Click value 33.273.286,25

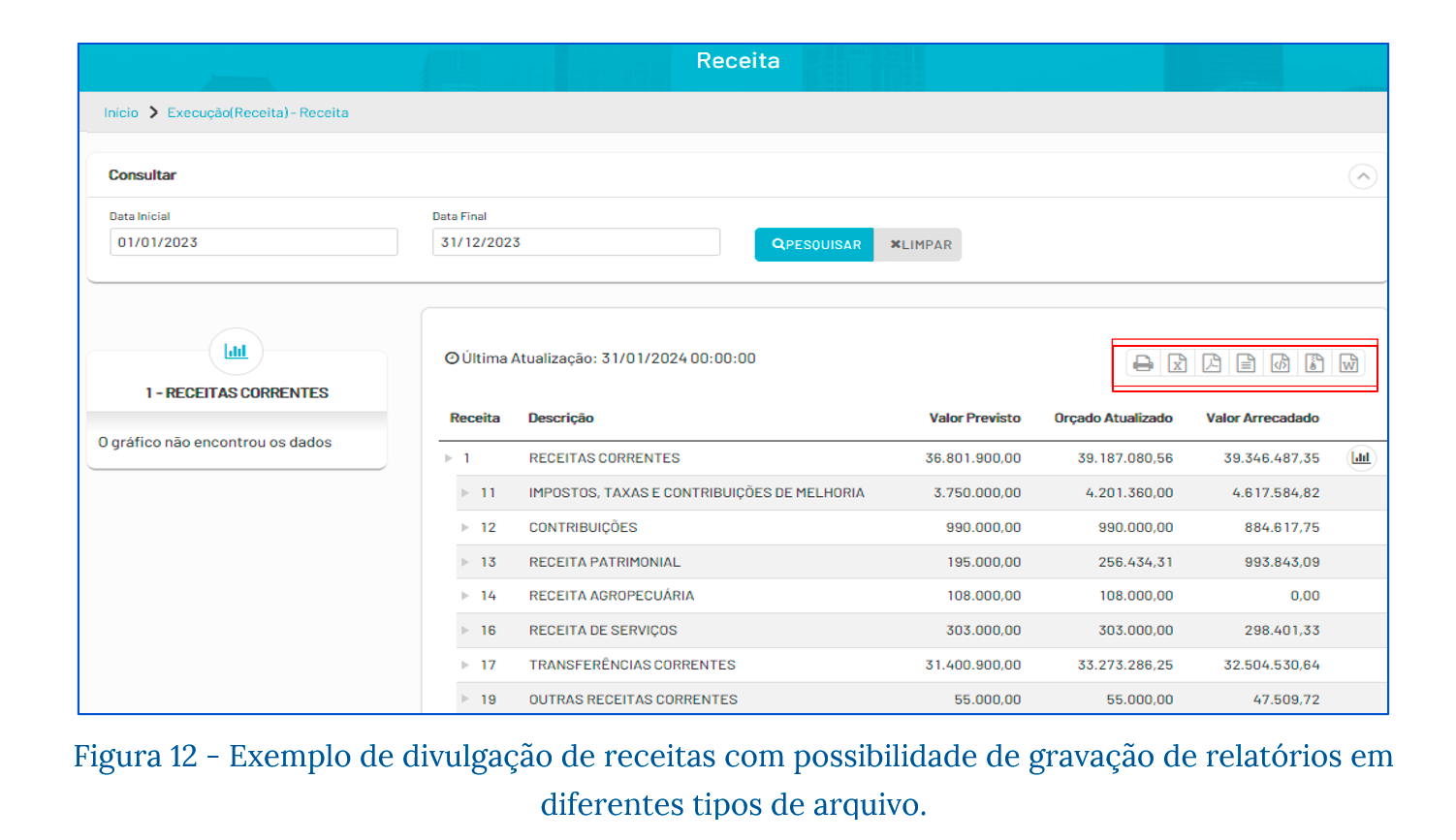(1125, 666)
